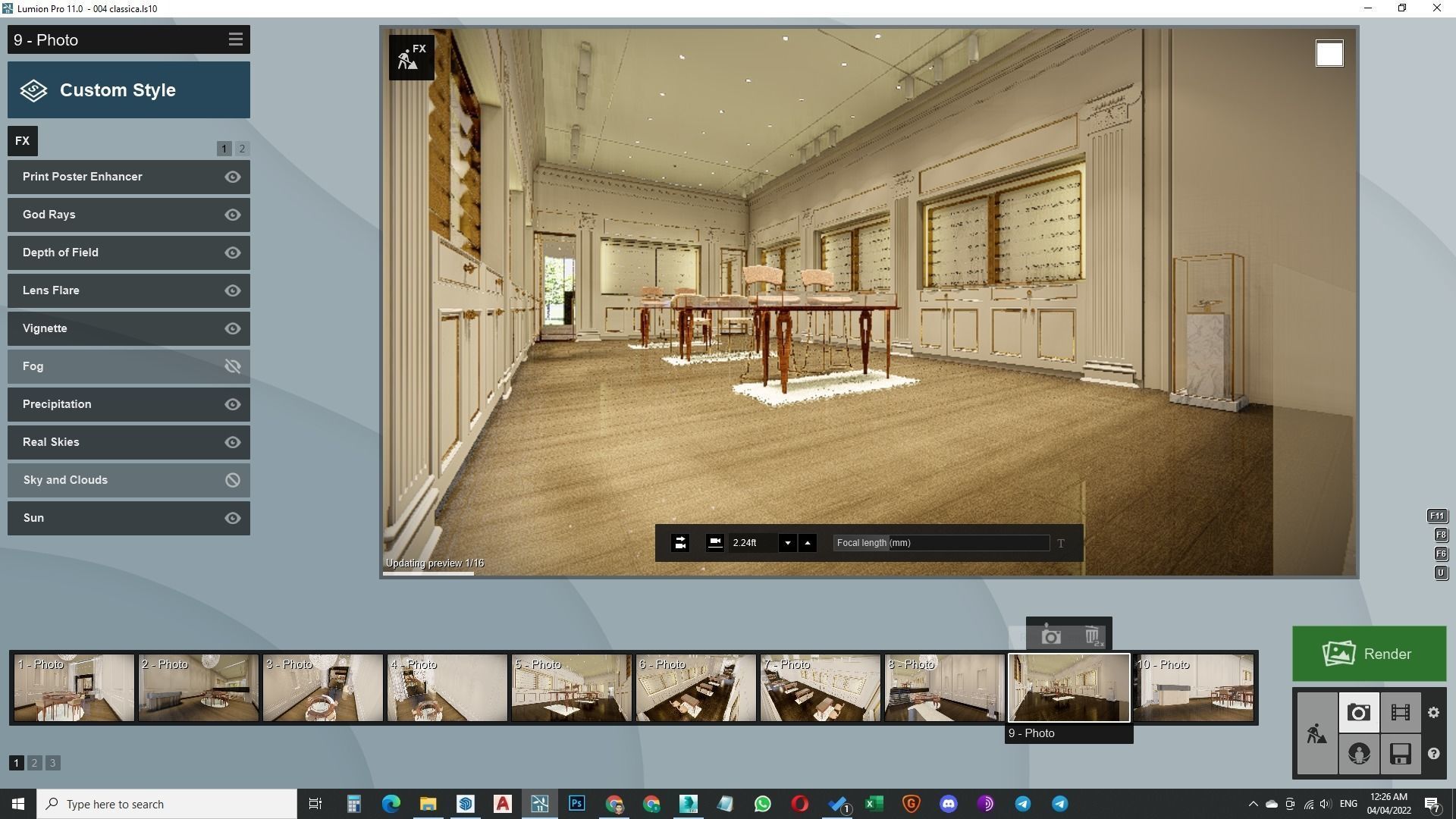Open Excel from the taskbar
Viewport: 1456px width, 819px height.
[x=874, y=804]
